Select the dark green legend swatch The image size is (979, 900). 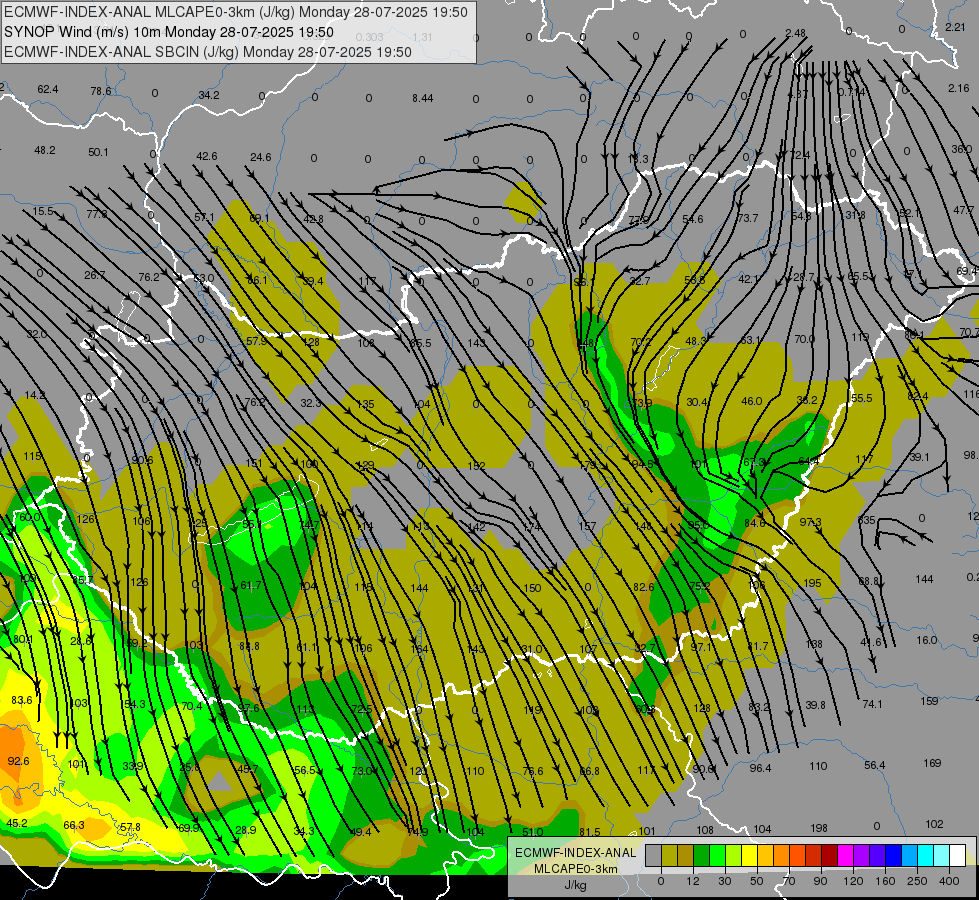pos(702,855)
